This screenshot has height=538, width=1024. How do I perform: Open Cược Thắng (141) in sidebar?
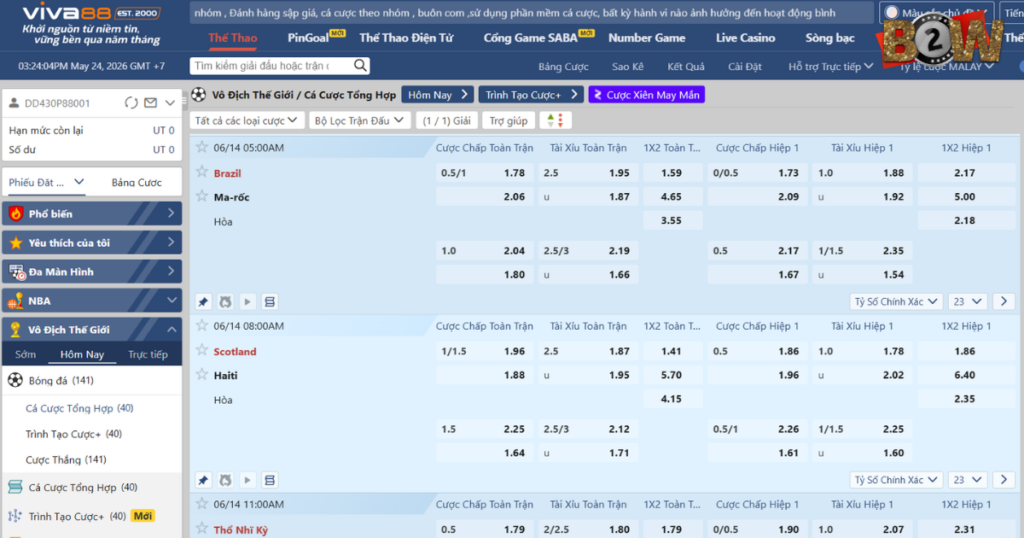66,460
